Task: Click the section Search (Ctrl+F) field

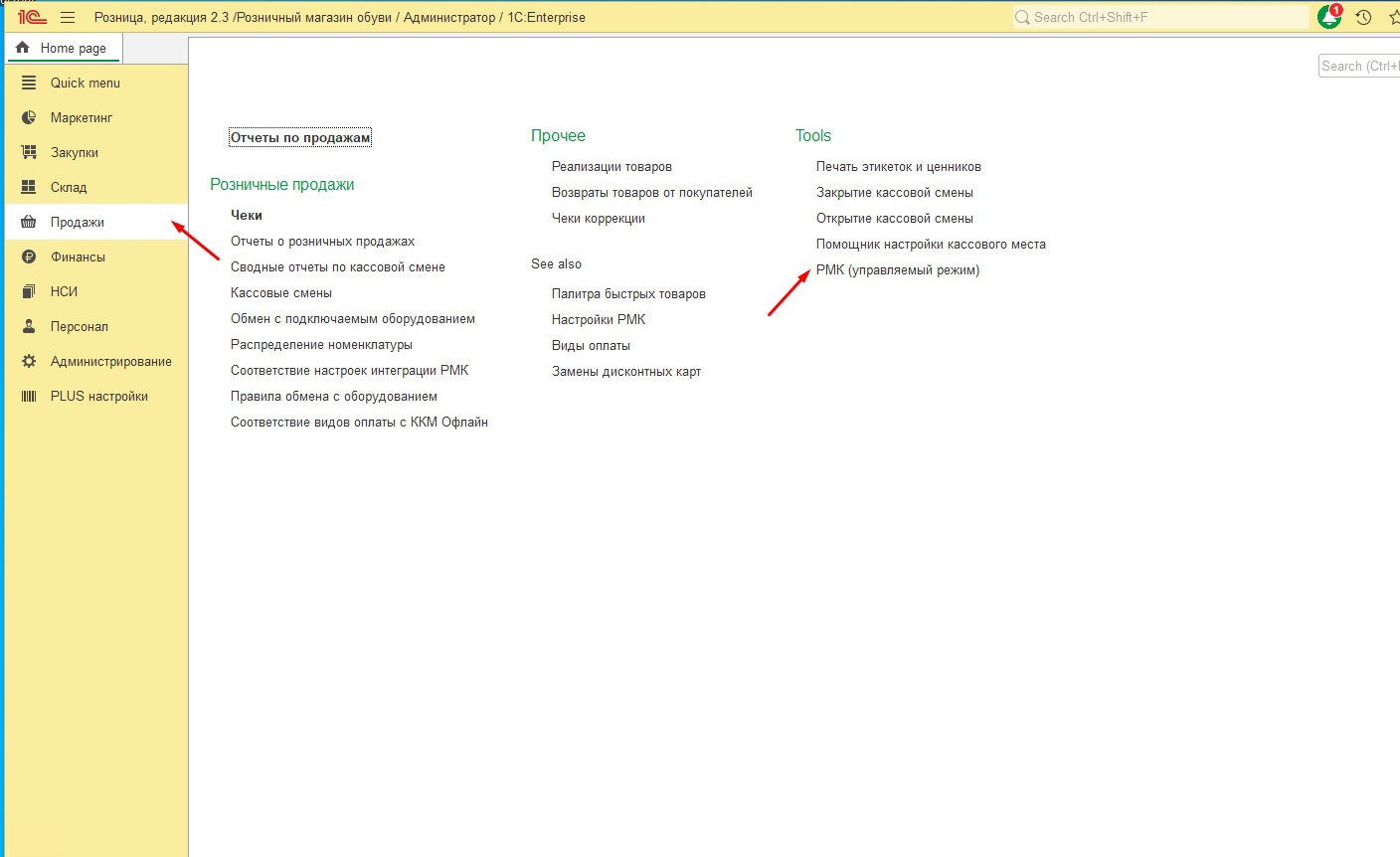Action: point(1358,66)
